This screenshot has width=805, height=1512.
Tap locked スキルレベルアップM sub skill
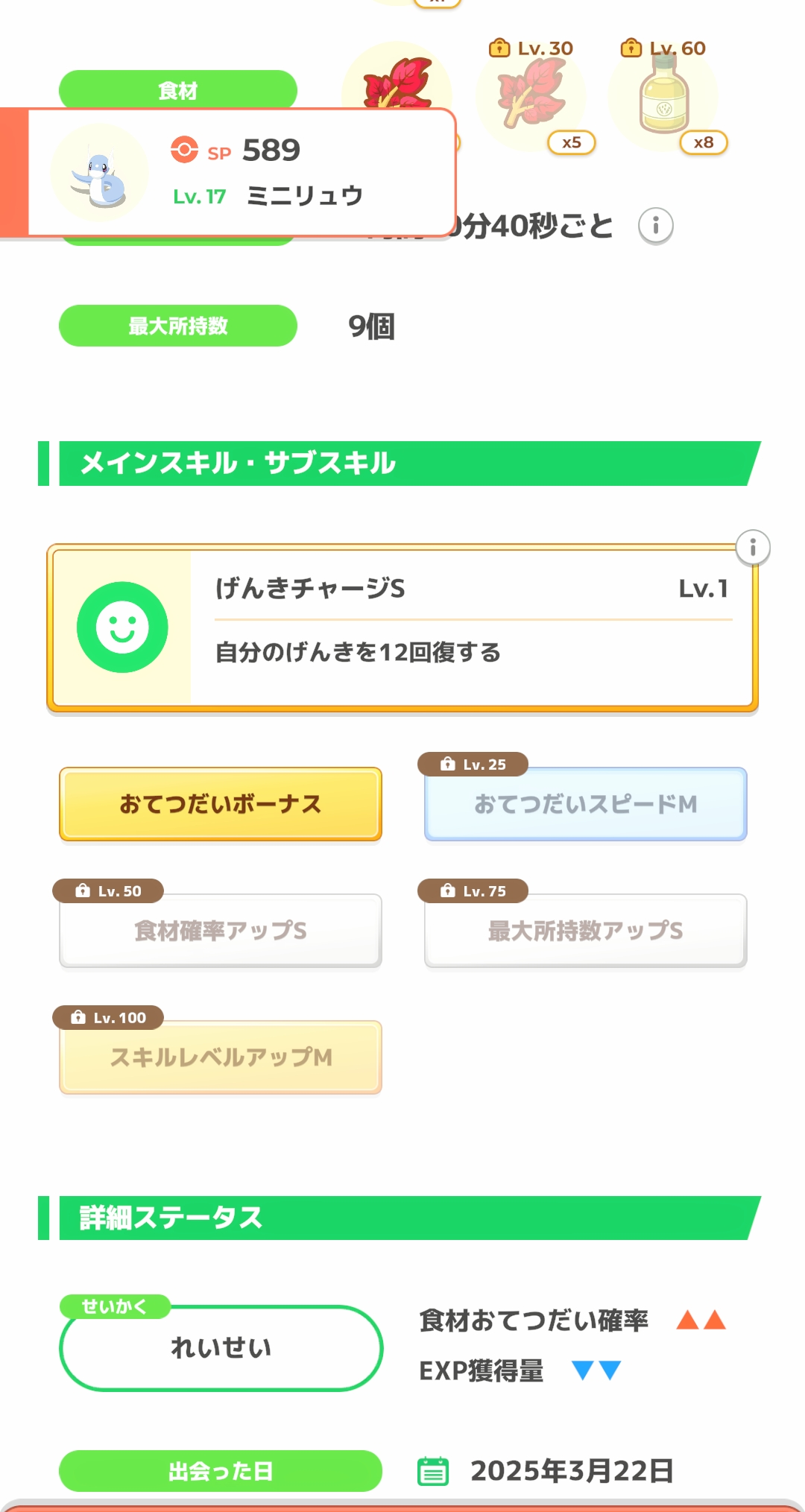point(221,1057)
